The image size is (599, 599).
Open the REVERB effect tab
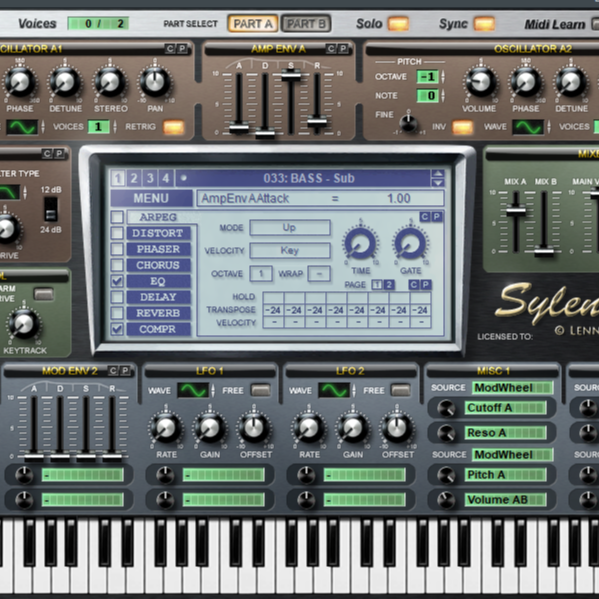pos(159,313)
